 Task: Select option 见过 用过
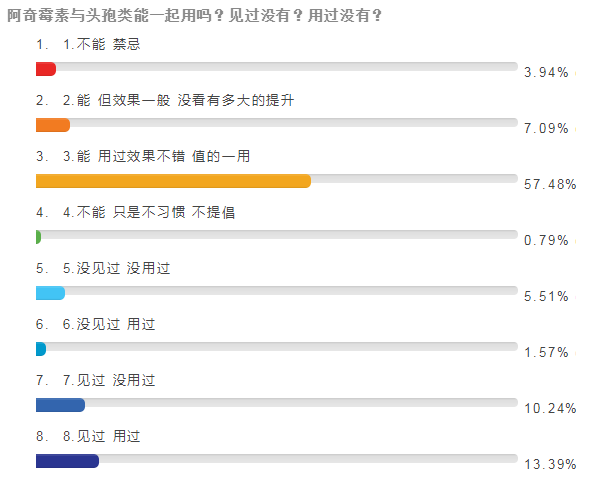[x=102, y=436]
